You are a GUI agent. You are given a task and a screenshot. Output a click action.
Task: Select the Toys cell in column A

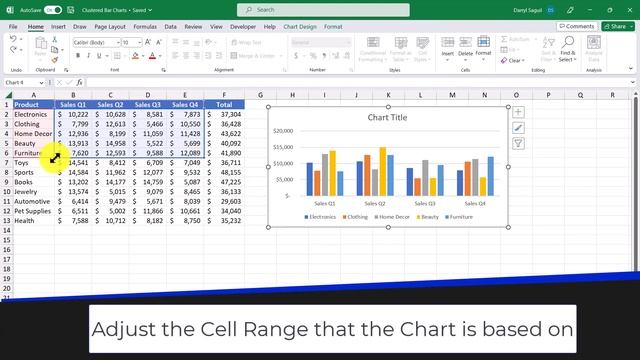[x=33, y=162]
